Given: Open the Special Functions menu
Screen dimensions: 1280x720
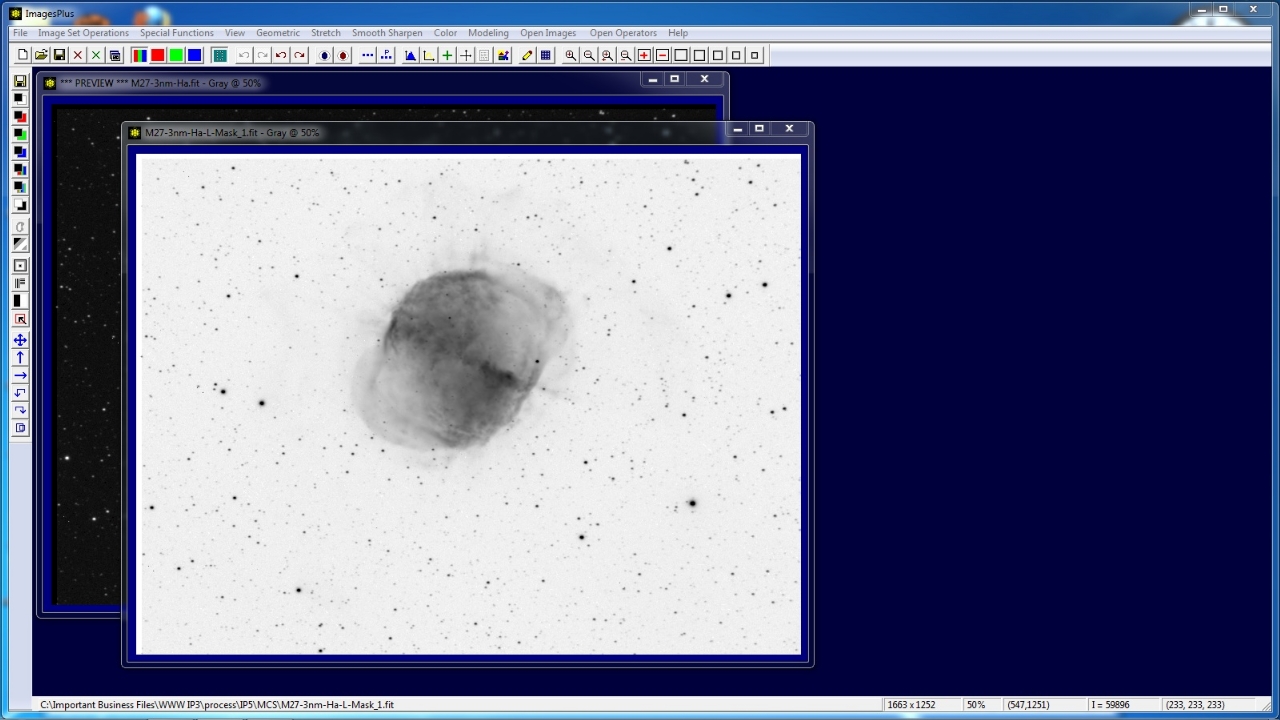Looking at the screenshot, I should pos(177,33).
